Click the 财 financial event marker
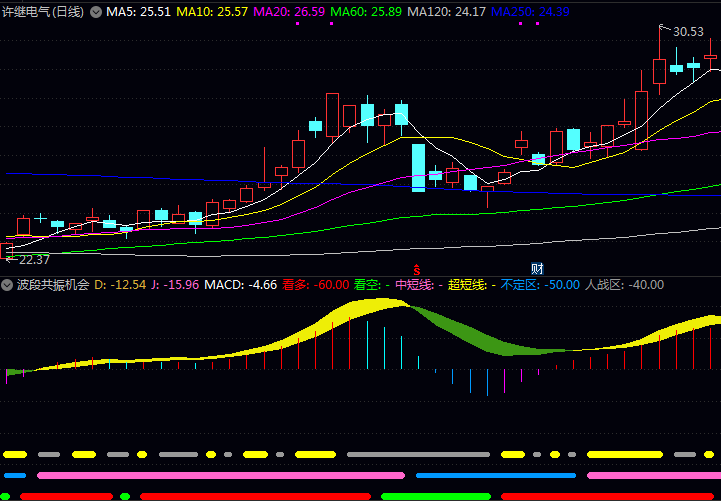This screenshot has width=721, height=501. click(x=537, y=268)
